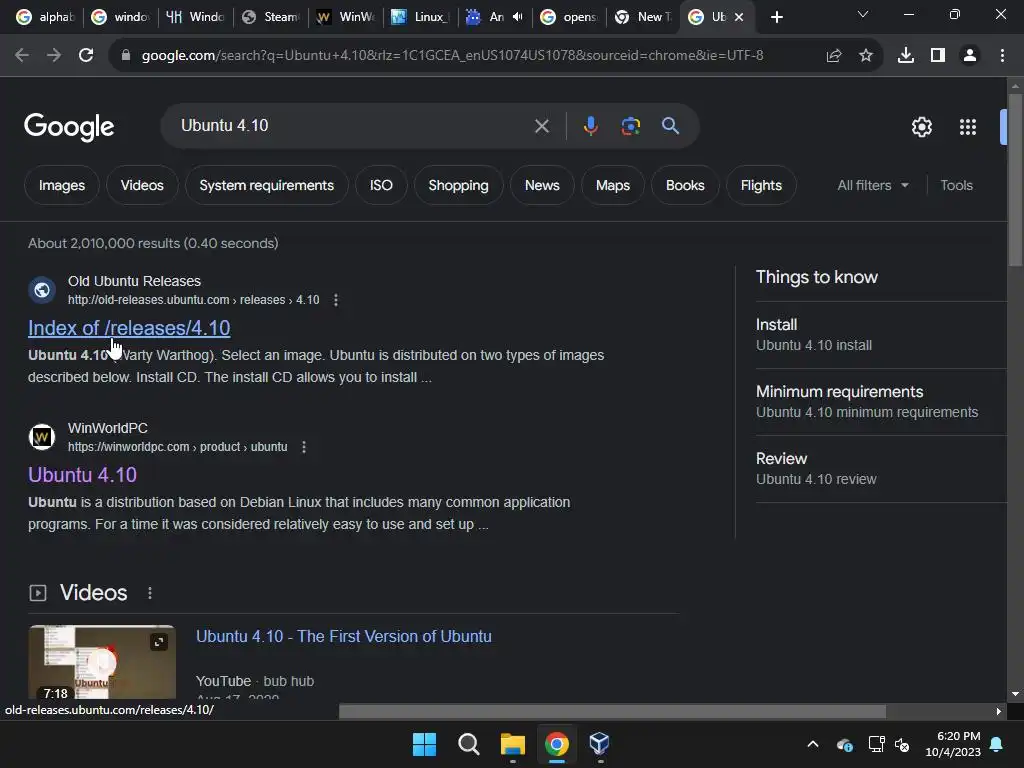1024x768 pixels.
Task: Select the System requirements chip
Action: click(266, 185)
